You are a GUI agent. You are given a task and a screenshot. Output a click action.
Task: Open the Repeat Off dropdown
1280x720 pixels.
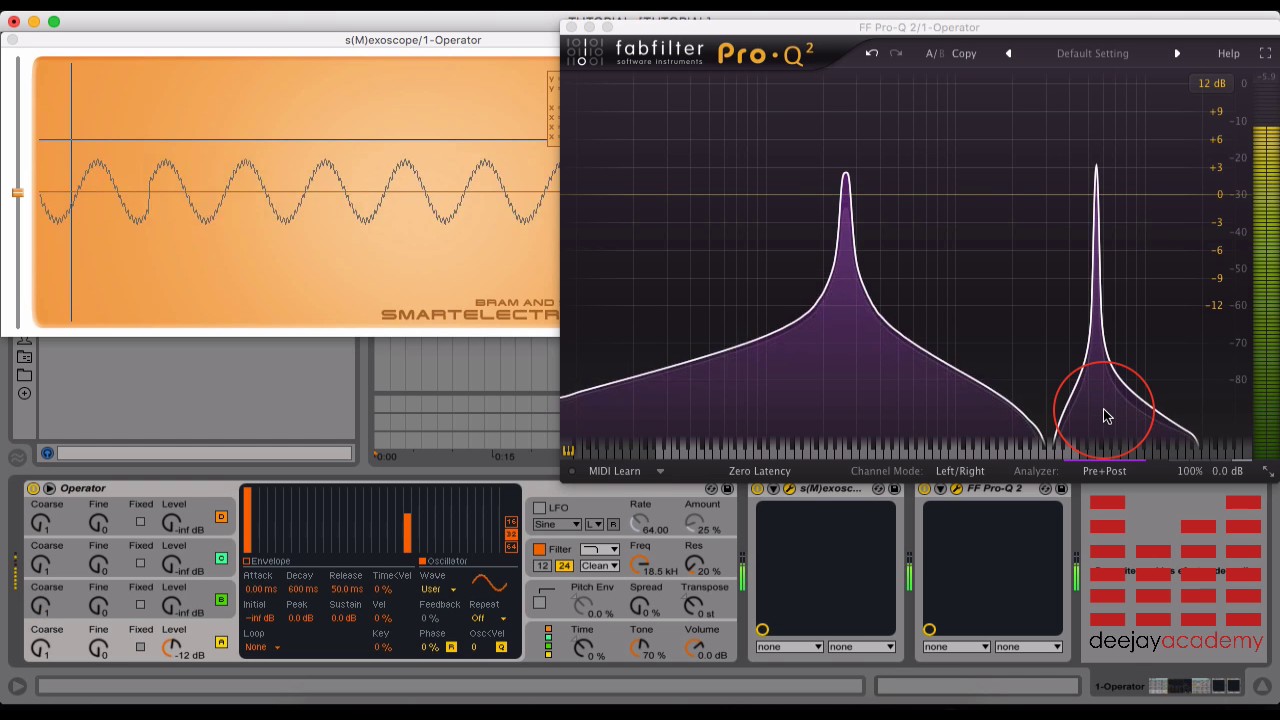487,618
